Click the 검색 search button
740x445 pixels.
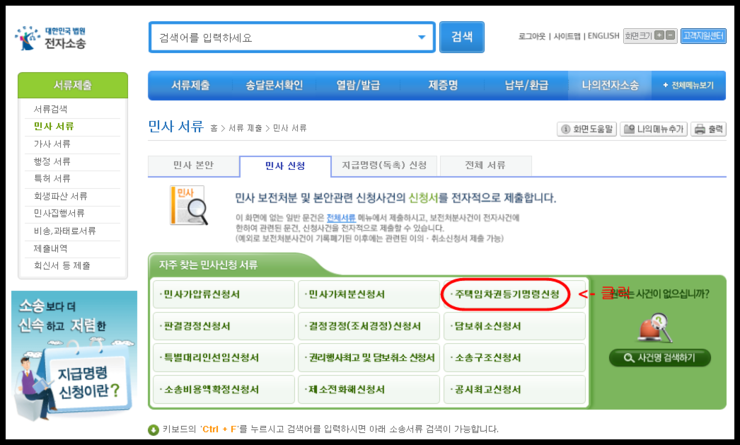click(462, 37)
